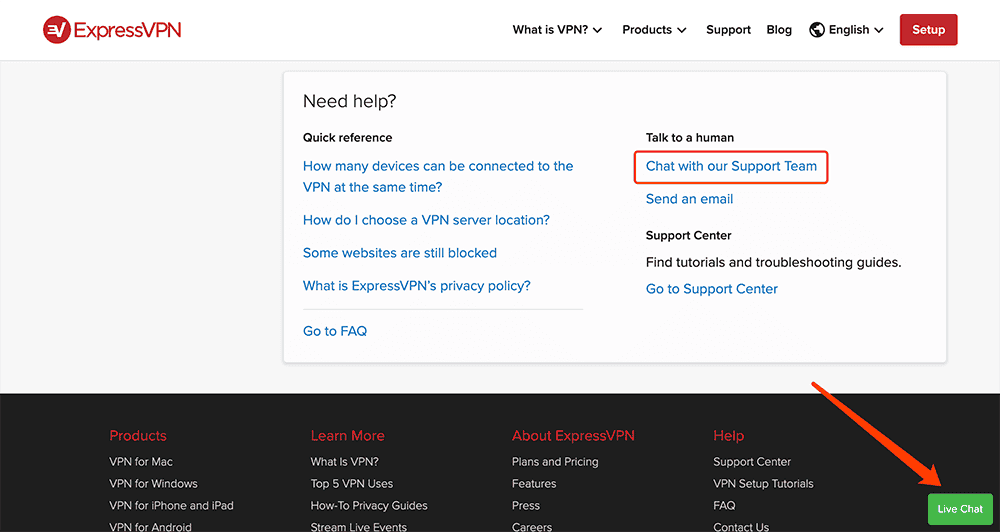1000x532 pixels.
Task: Open VPN for Mac footer link
Action: tap(141, 462)
